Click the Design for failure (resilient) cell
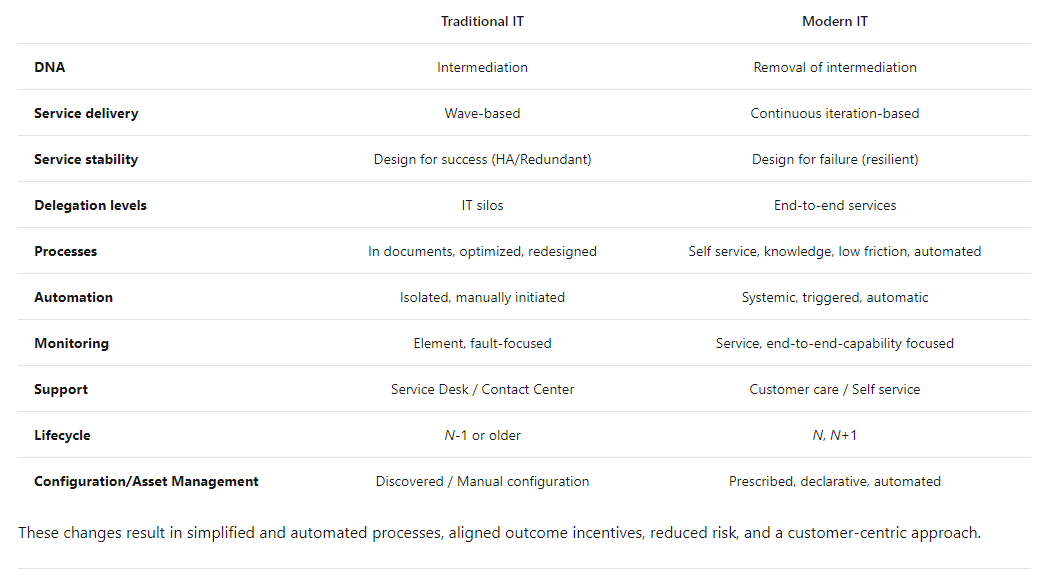The height and width of the screenshot is (580, 1037). [x=834, y=159]
